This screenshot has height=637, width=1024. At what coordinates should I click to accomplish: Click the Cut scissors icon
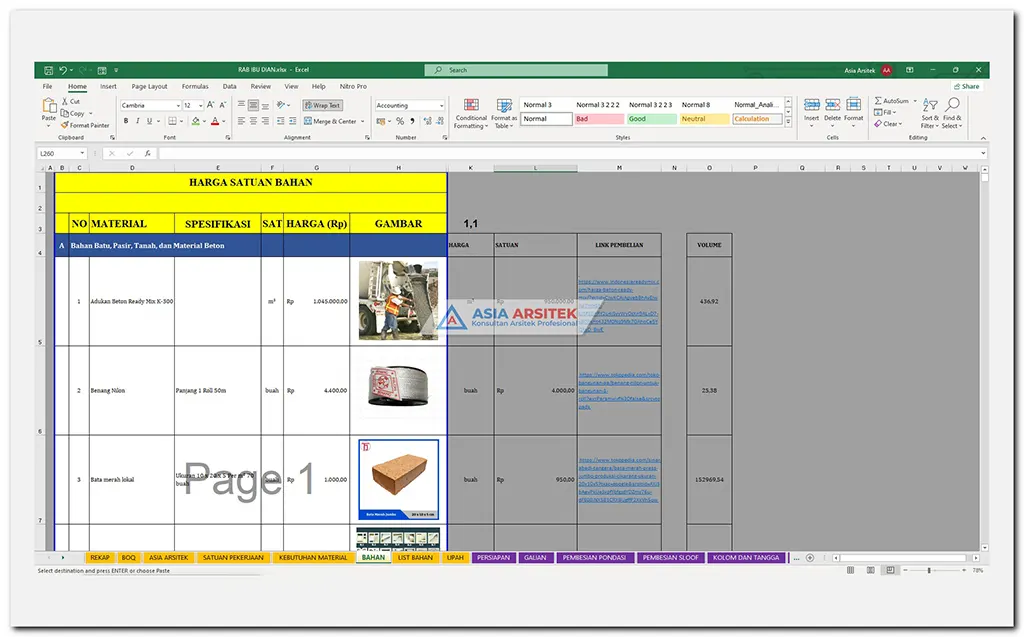[65, 101]
